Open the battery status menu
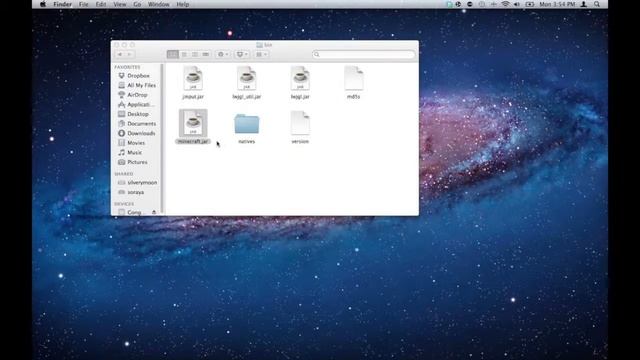 529,4
